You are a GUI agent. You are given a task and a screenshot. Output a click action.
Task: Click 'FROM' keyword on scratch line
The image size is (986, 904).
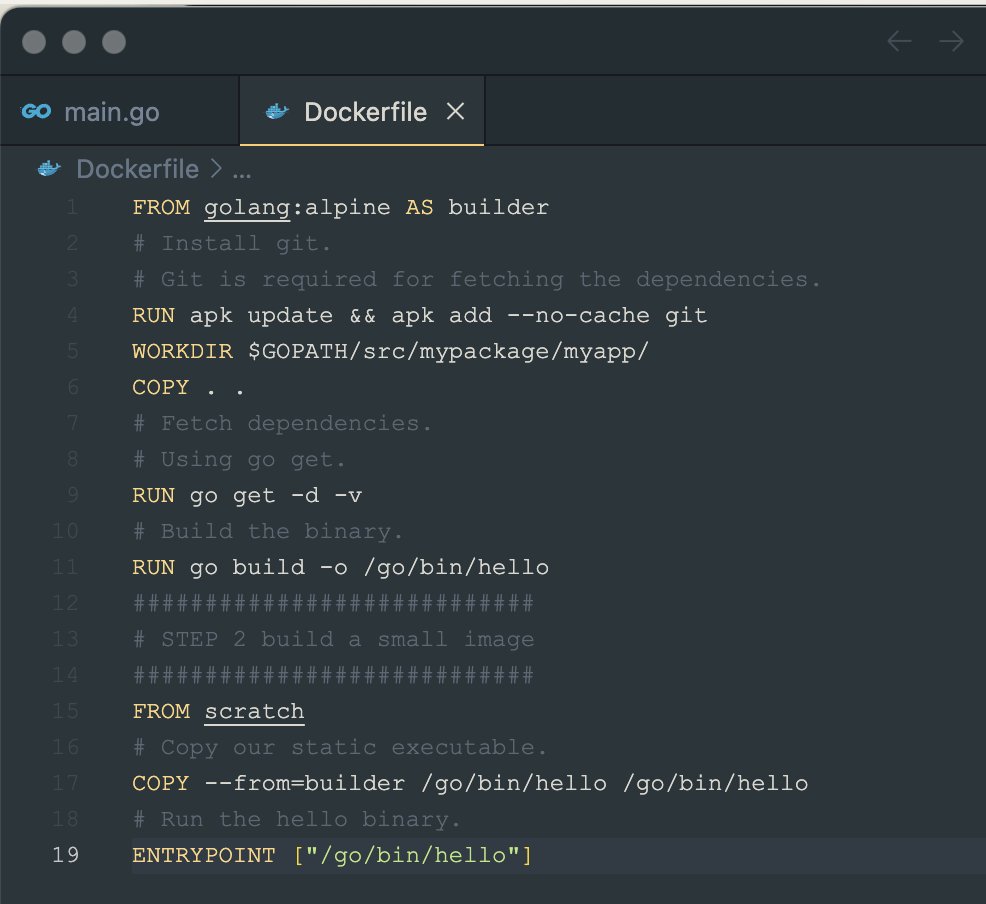point(161,711)
